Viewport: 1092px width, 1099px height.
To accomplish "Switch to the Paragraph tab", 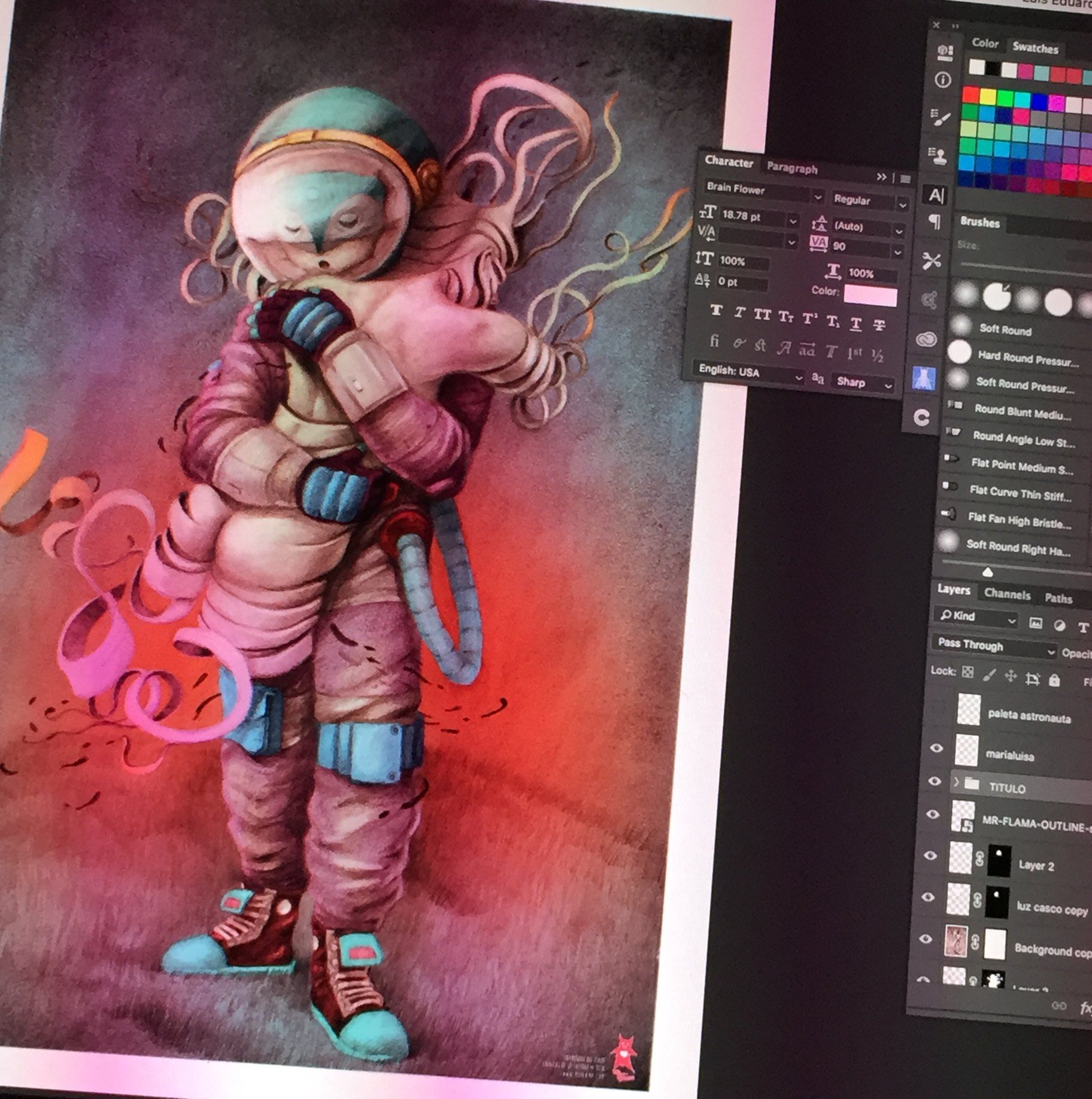I will [x=792, y=168].
